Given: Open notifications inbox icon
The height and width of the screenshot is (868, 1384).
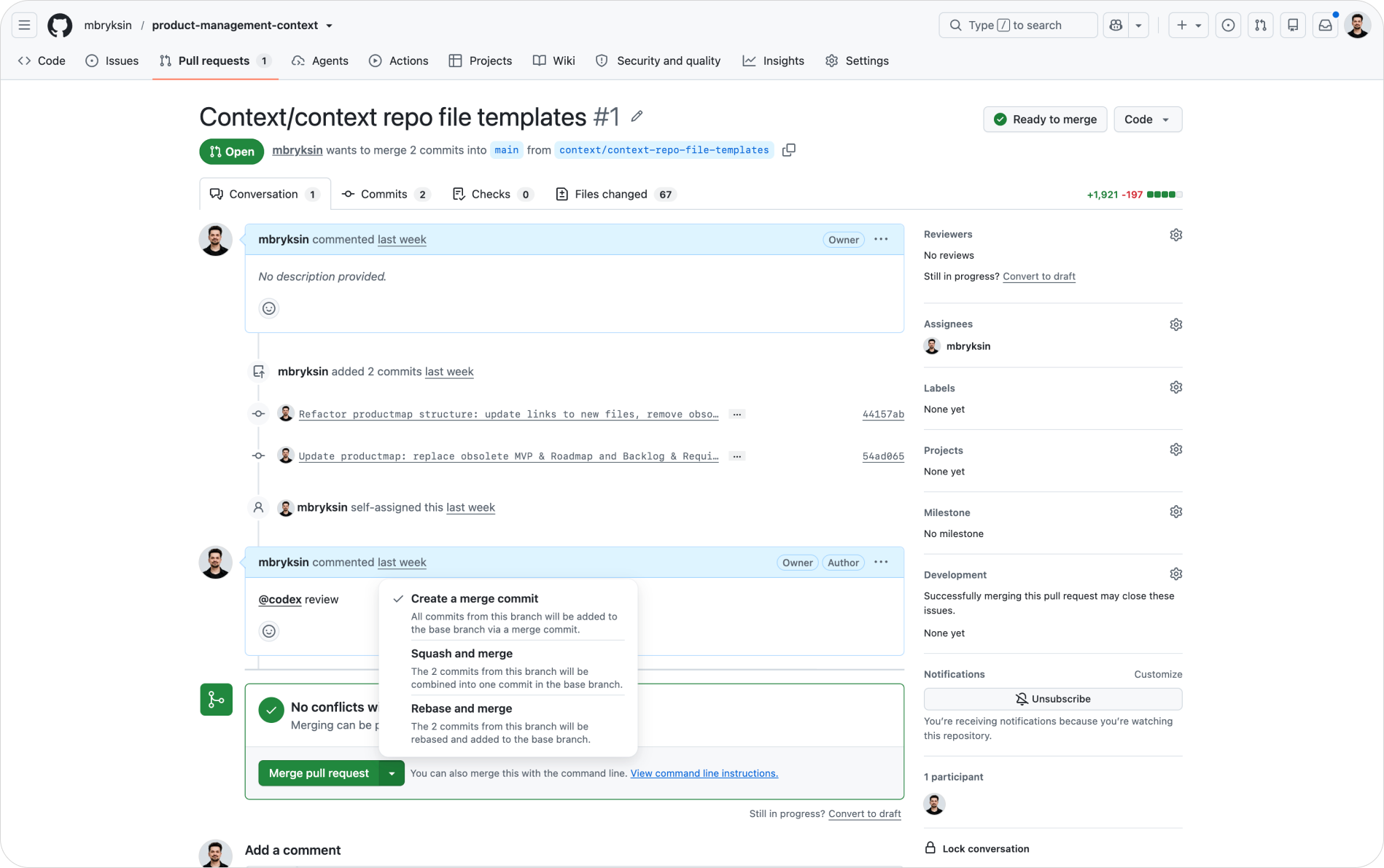Looking at the screenshot, I should [1325, 25].
